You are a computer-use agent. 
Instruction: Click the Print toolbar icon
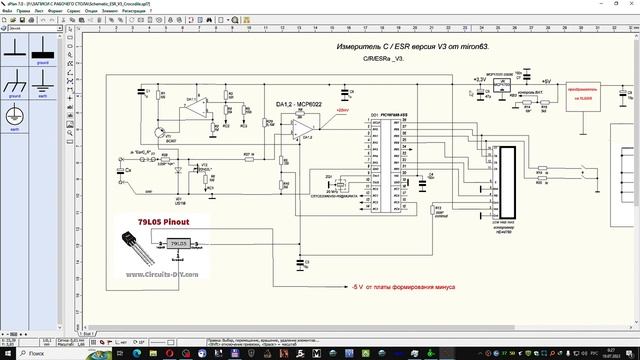pyautogui.click(x=31, y=20)
